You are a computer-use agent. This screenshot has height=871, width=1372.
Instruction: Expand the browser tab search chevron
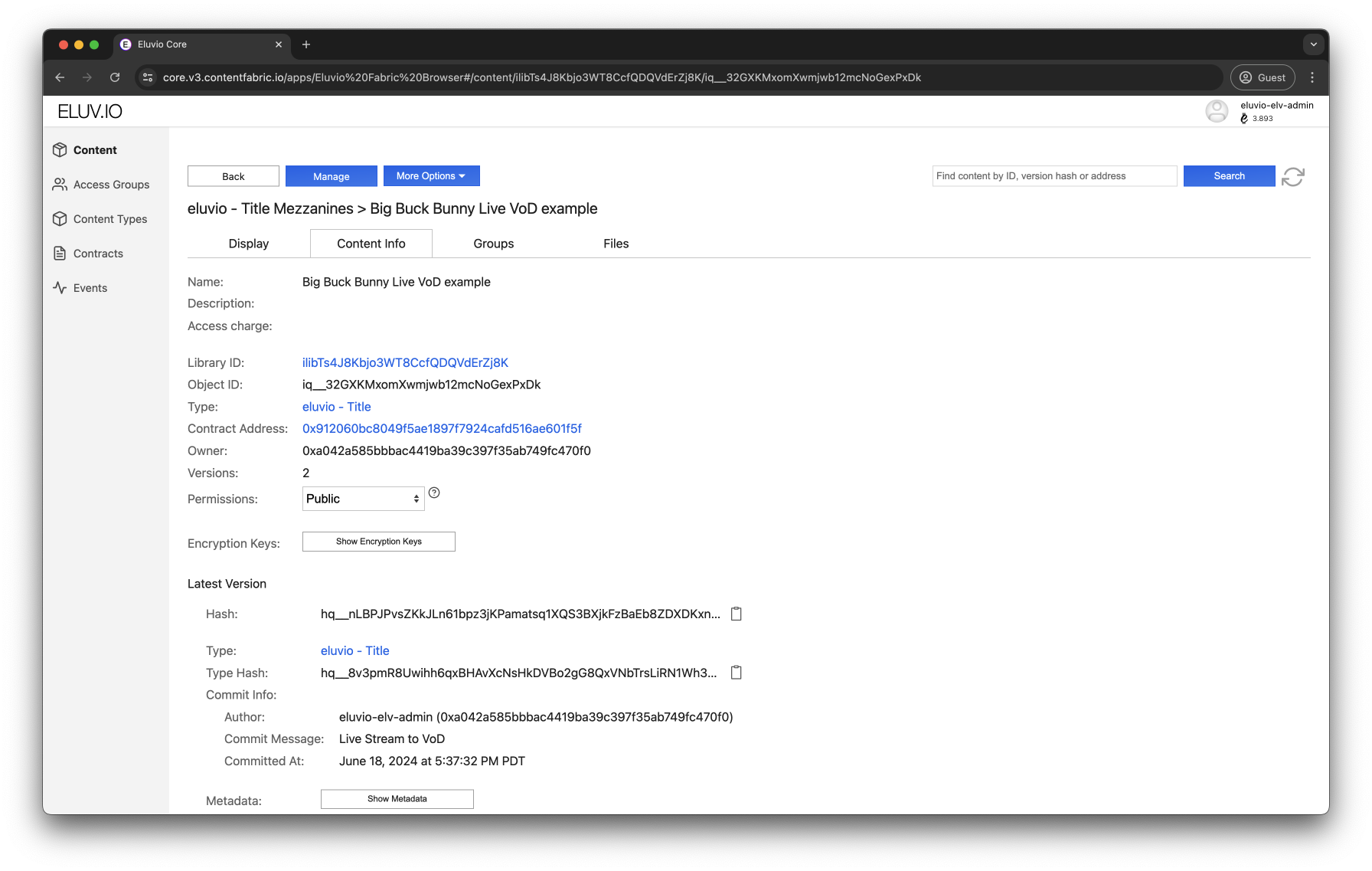(1314, 44)
